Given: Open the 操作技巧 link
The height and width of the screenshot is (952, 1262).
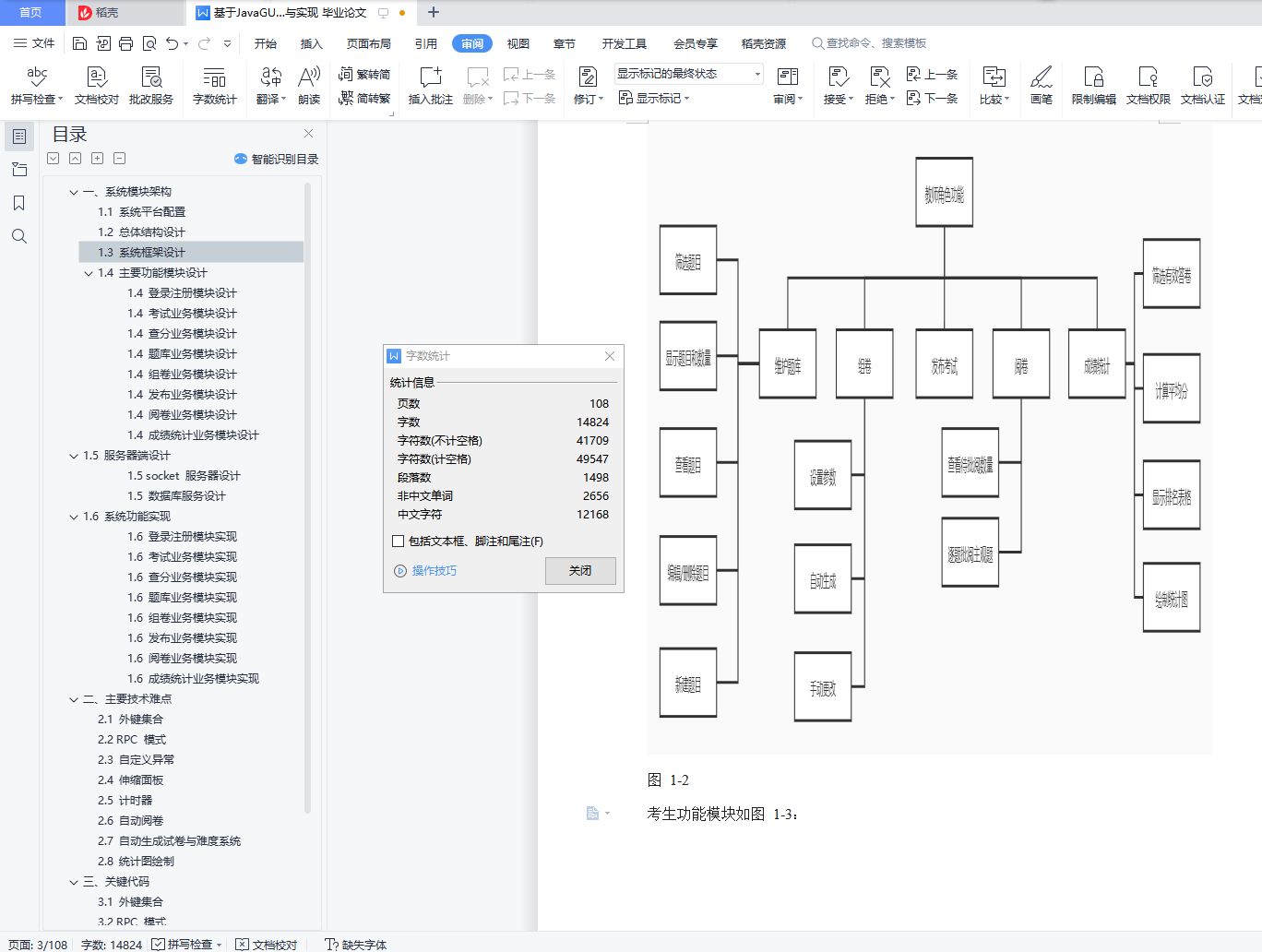Looking at the screenshot, I should [425, 571].
